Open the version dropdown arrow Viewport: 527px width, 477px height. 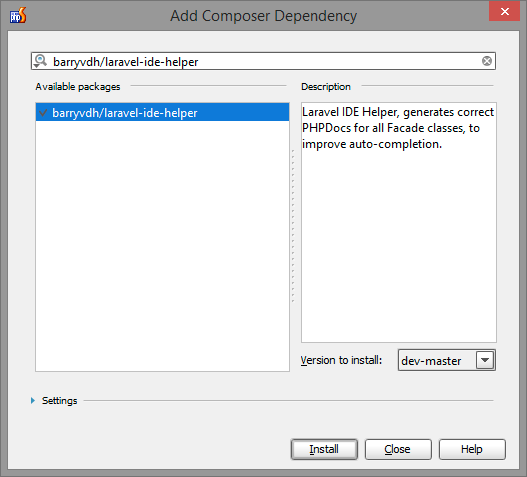tap(485, 360)
